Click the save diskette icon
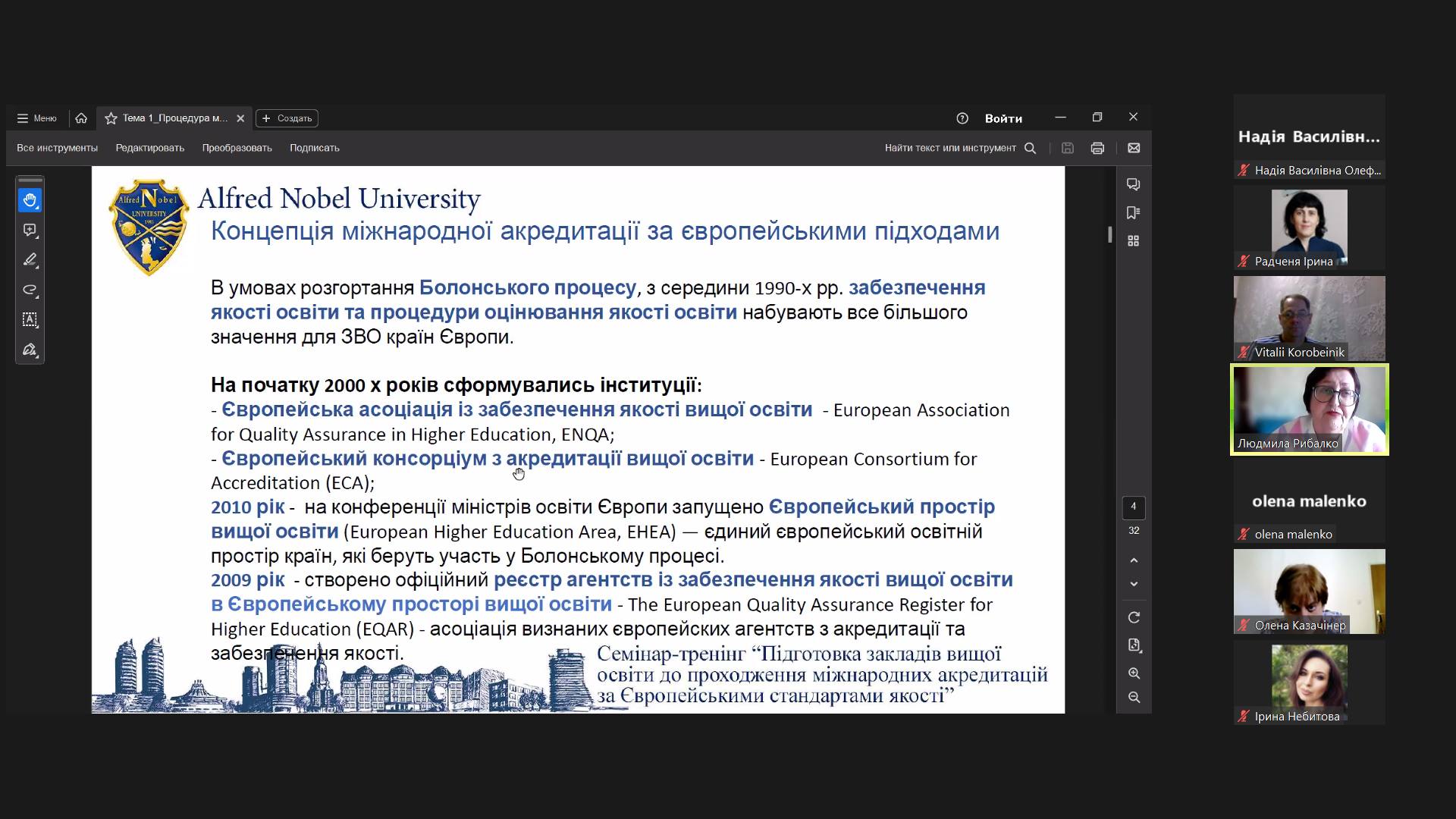This screenshot has height=819, width=1456. pos(1068,148)
